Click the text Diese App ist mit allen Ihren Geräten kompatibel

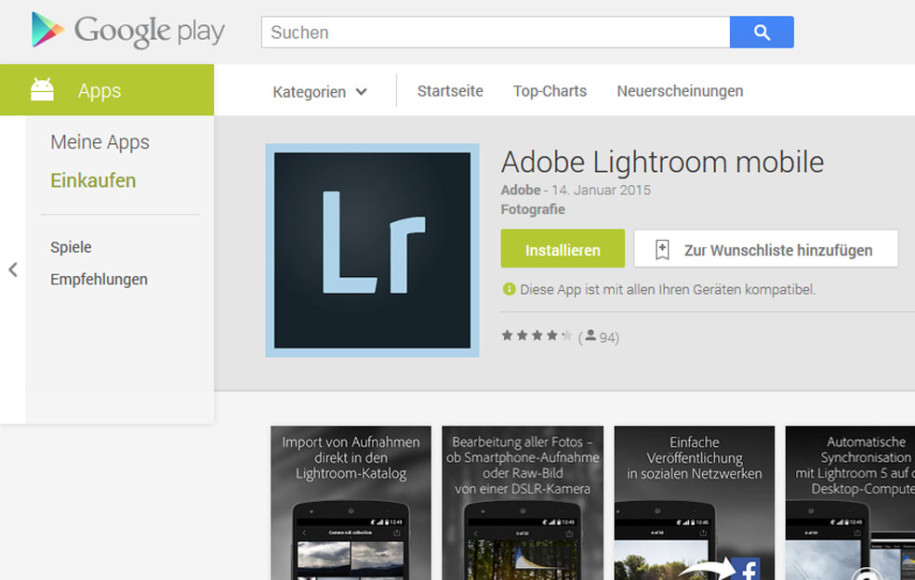[x=668, y=289]
